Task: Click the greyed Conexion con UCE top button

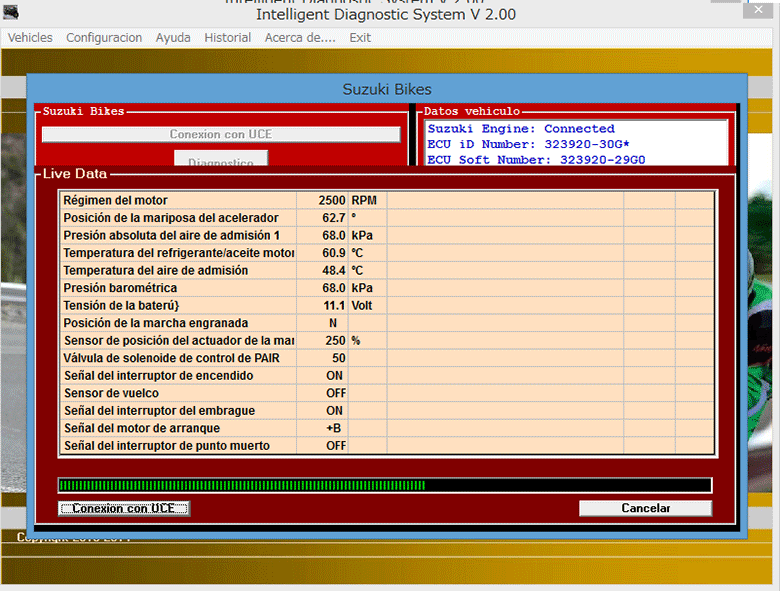Action: (x=221, y=134)
